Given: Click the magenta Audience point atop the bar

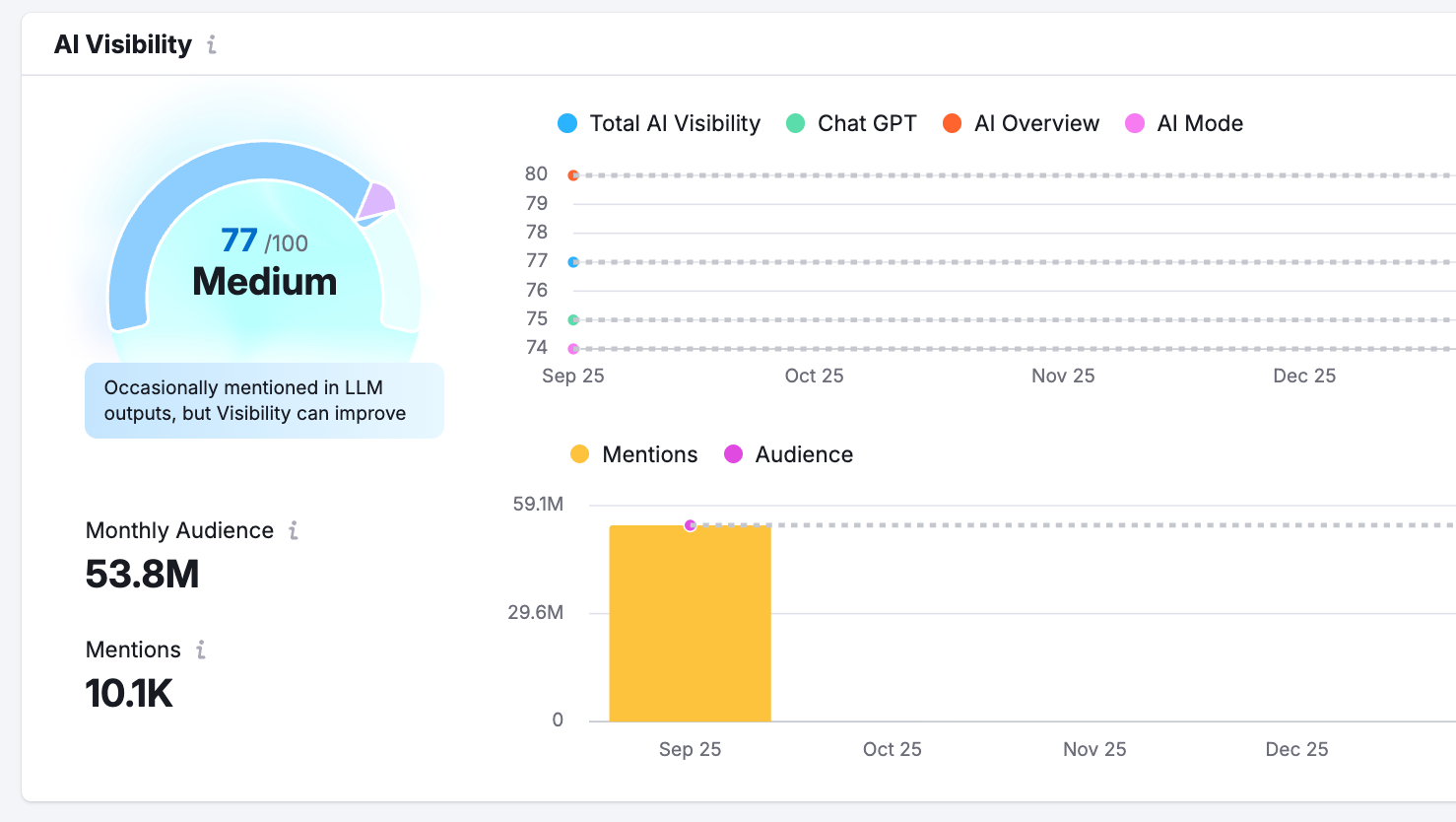Looking at the screenshot, I should [x=691, y=525].
